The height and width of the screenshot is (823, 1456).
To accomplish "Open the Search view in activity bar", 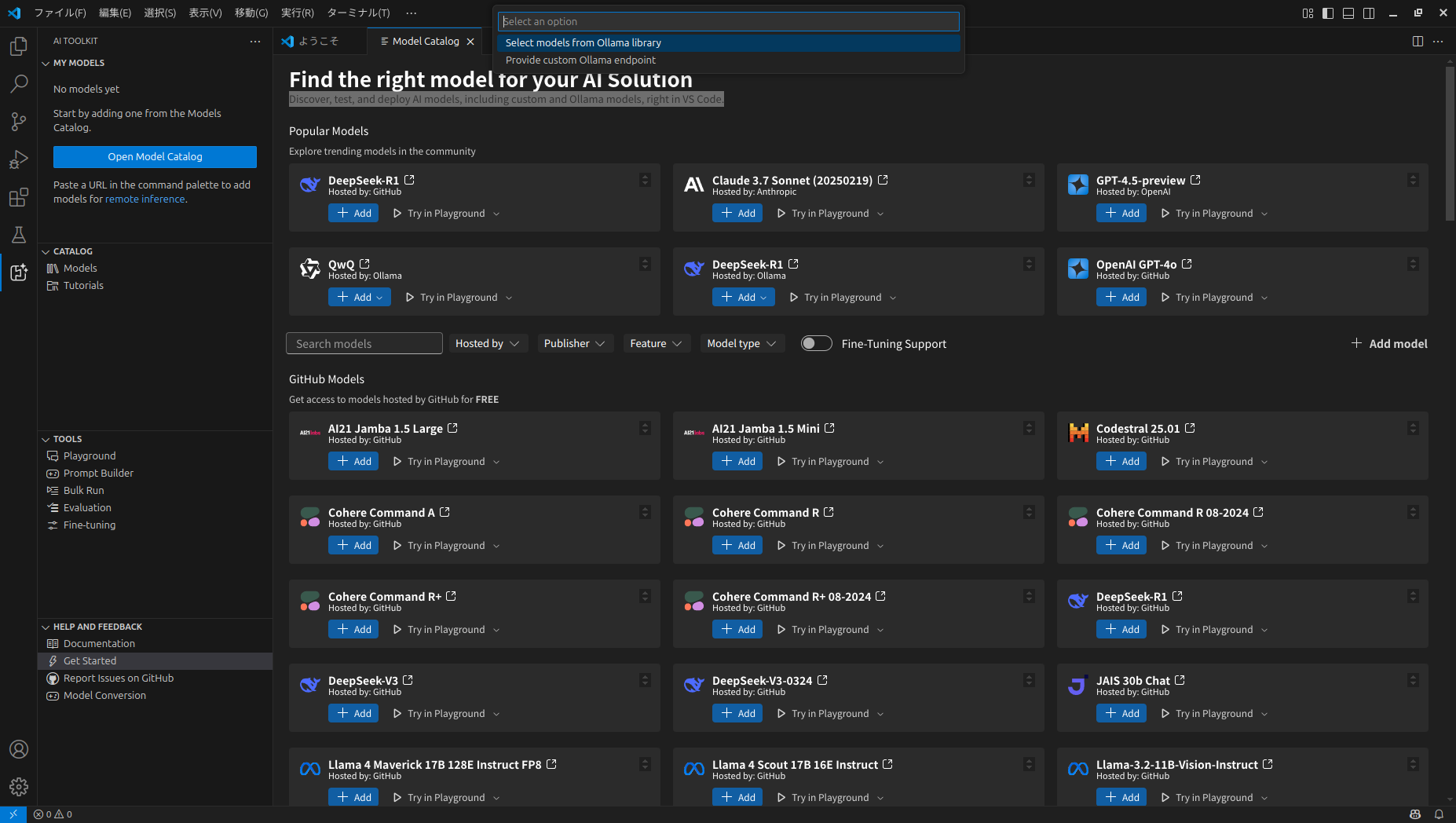I will coord(19,83).
